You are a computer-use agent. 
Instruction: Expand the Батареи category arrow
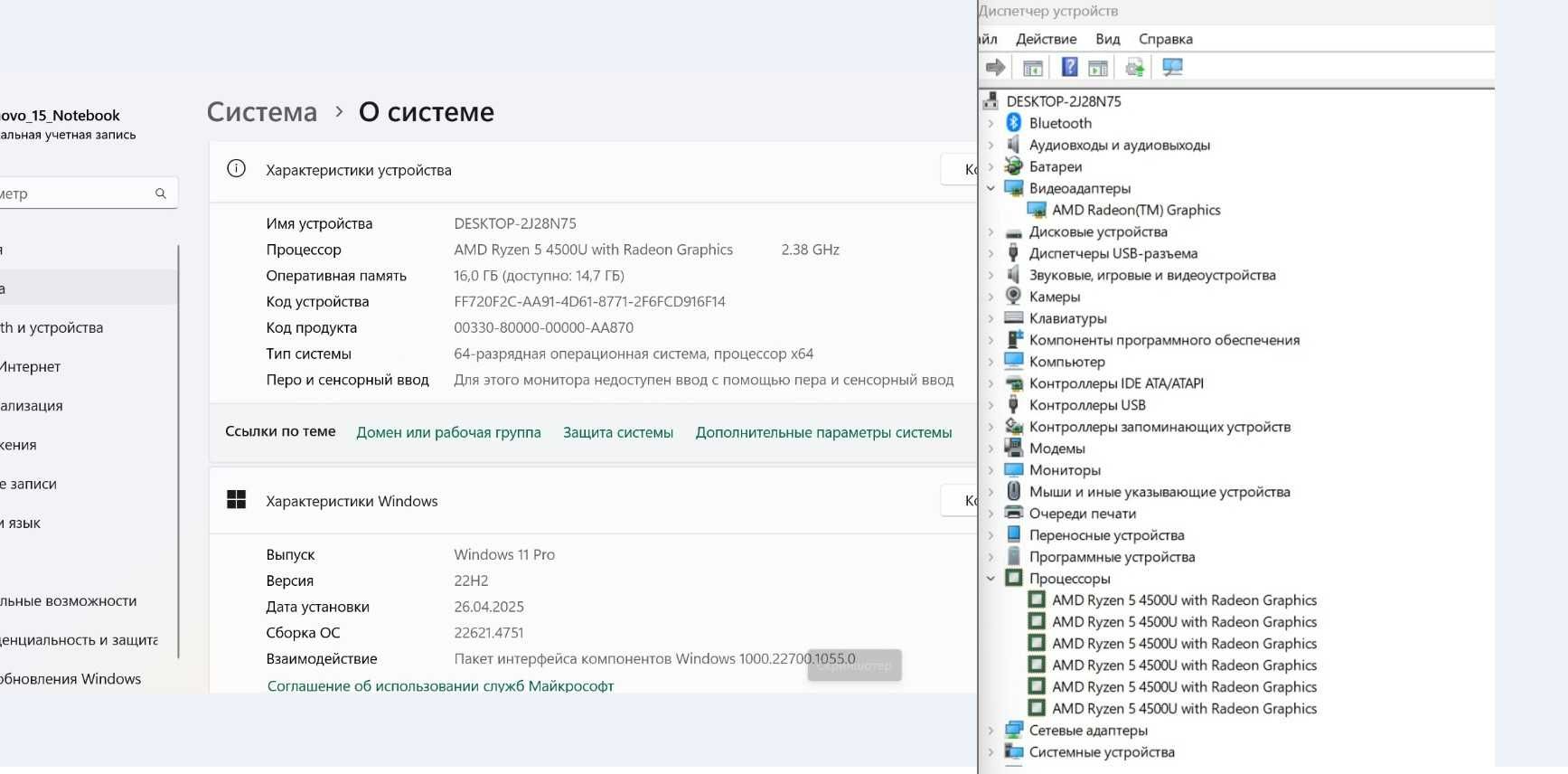[991, 166]
